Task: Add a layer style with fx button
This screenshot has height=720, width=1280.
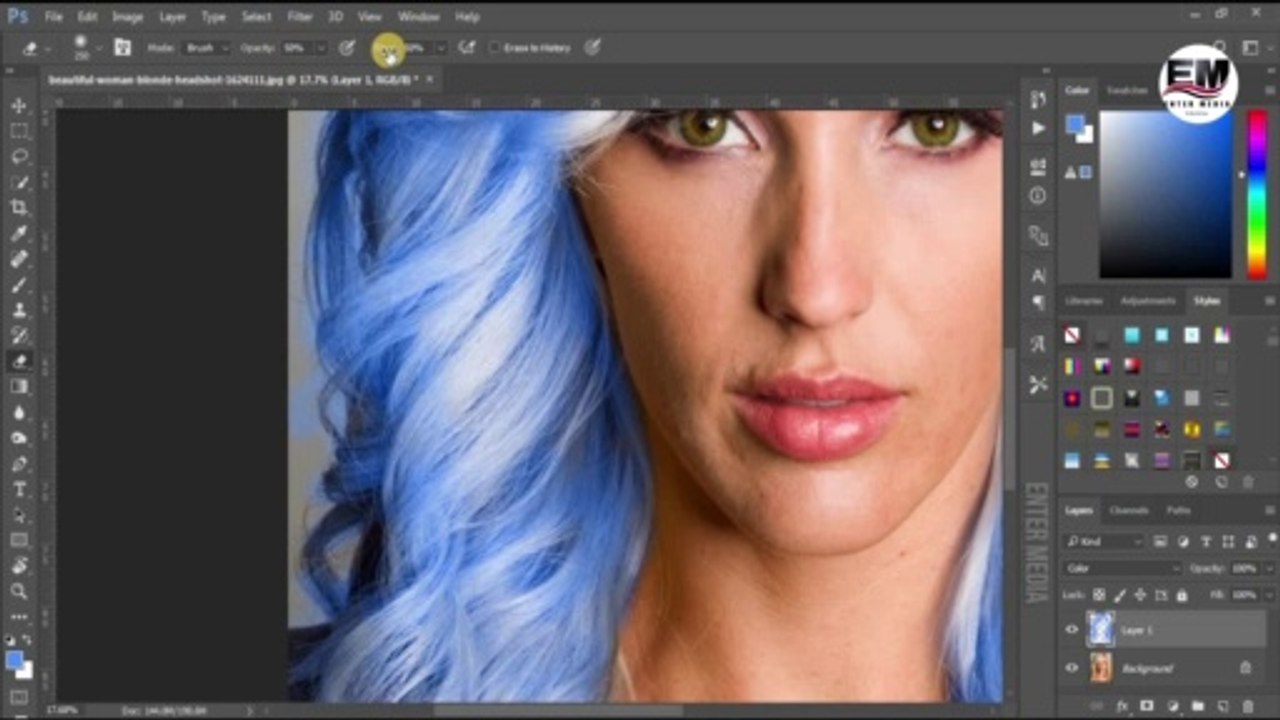Action: pos(1123,706)
